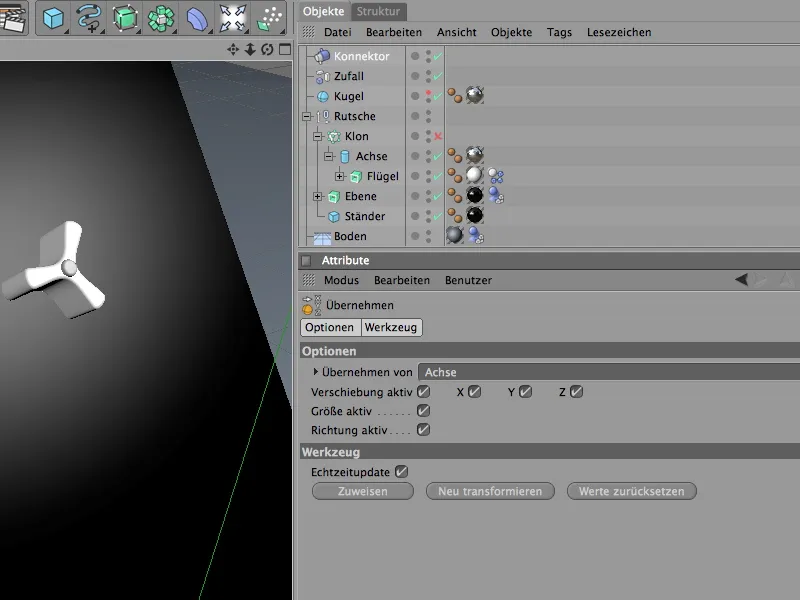This screenshot has height=600, width=800.
Task: Open the Datei menu
Action: pos(338,32)
